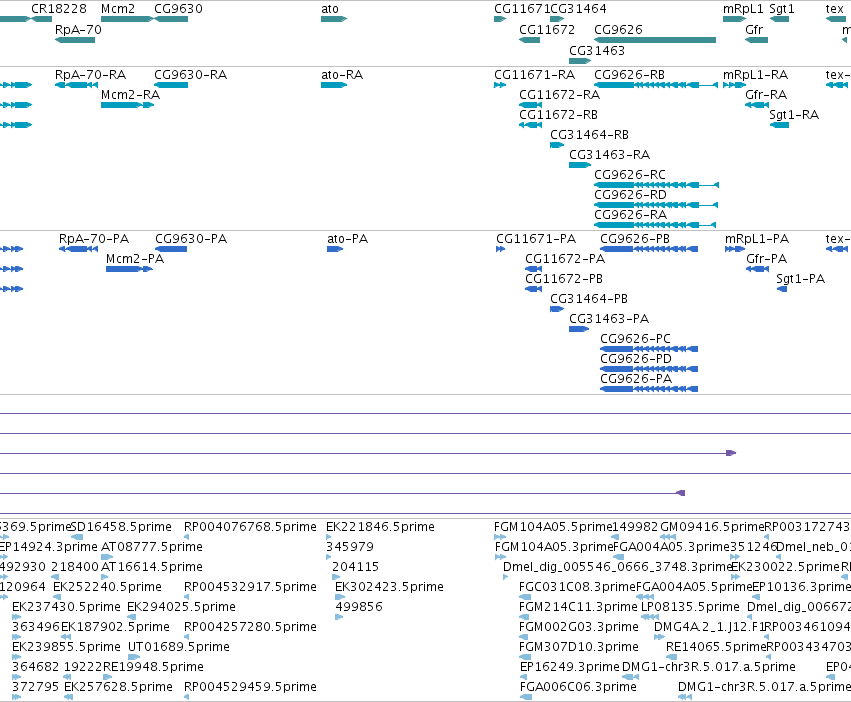Select the UT01689.5prime EST label

tap(179, 647)
